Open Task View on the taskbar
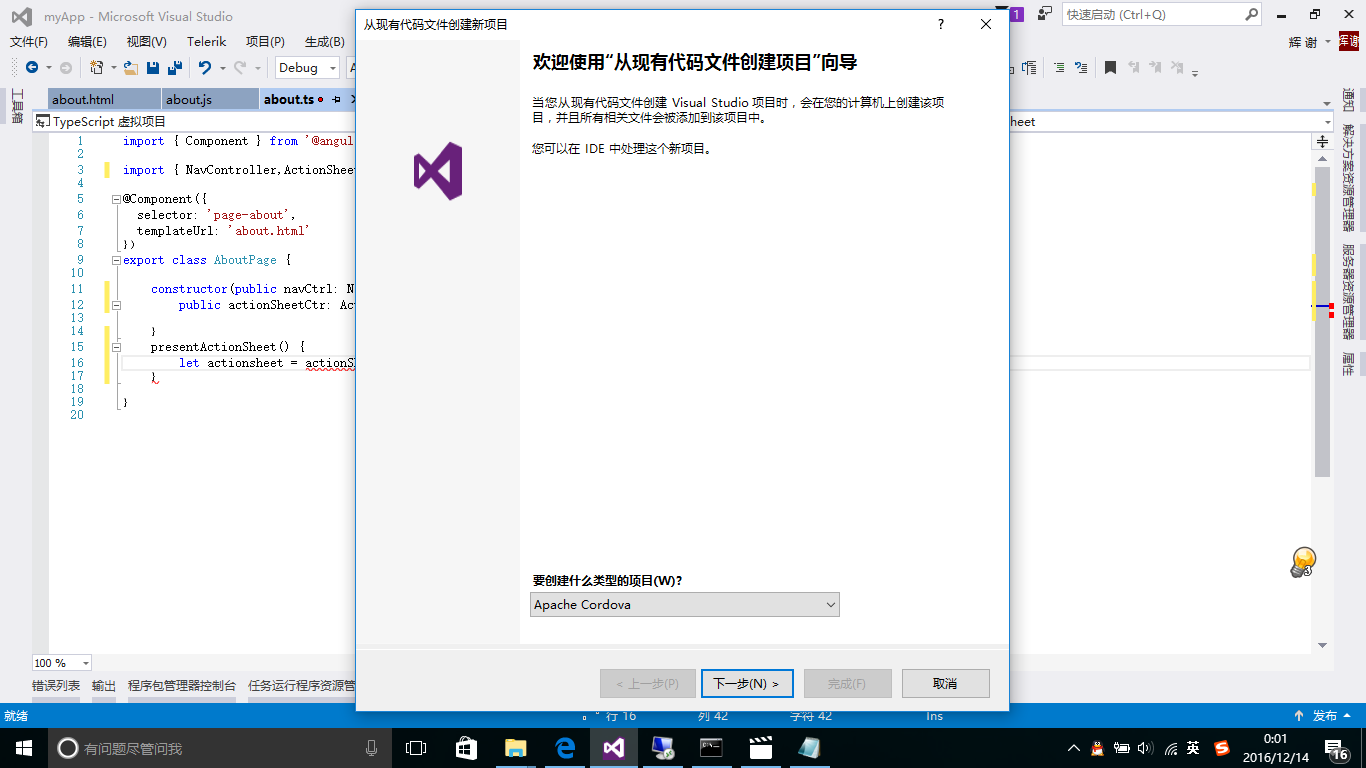Screen dimensions: 1366x768 tap(416, 748)
